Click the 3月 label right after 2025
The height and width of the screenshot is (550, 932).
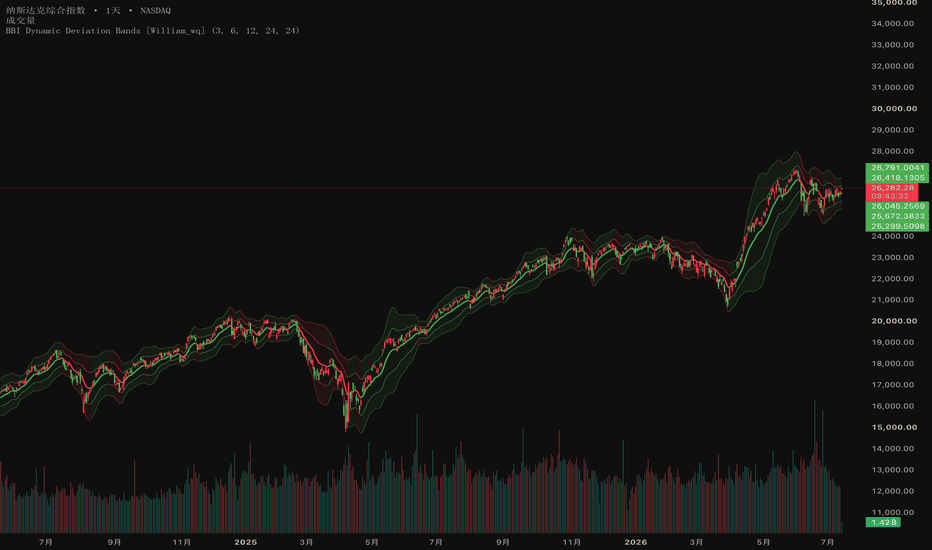306,542
